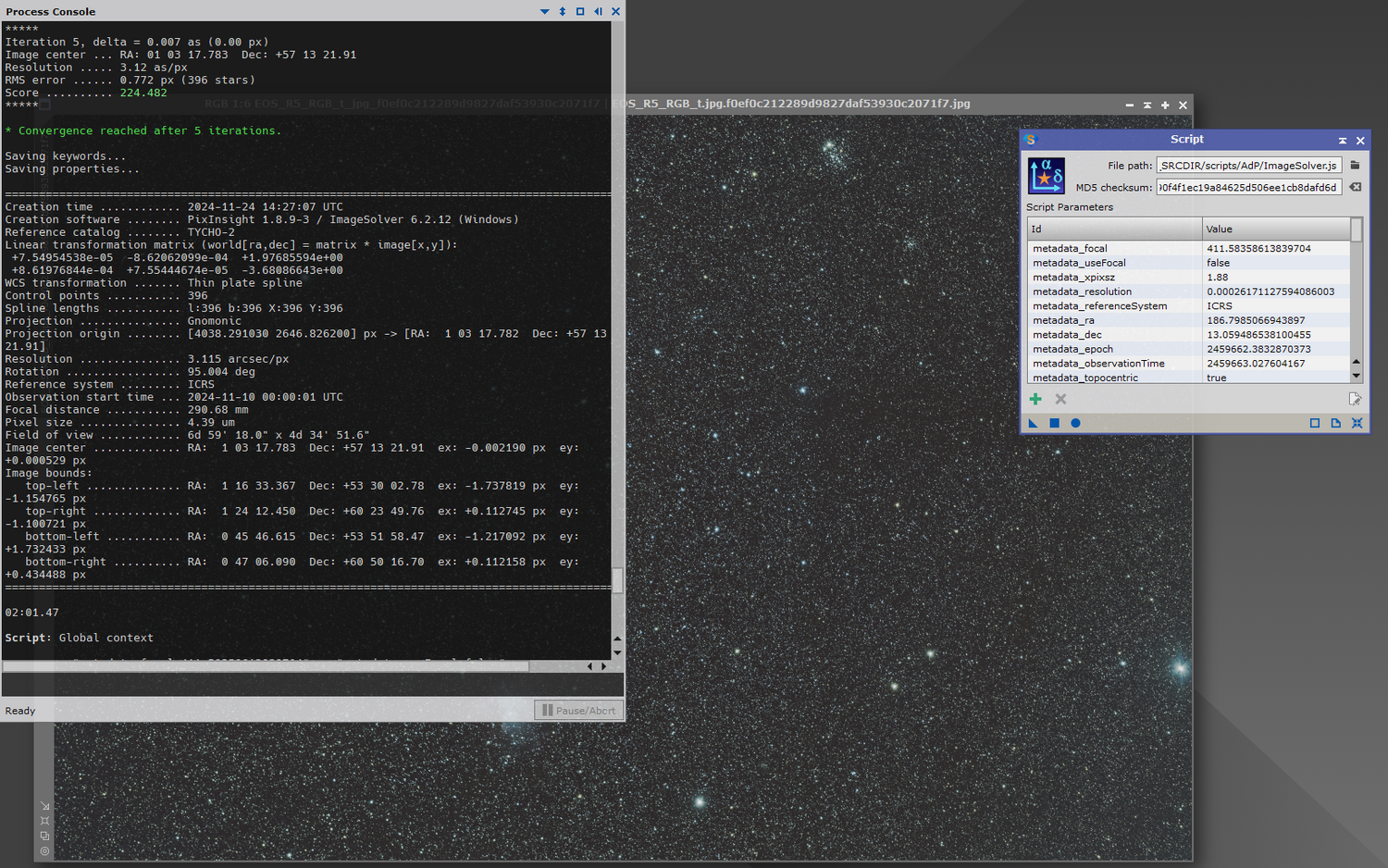Add a script parameter with green plus
The width and height of the screenshot is (1388, 868).
click(1035, 399)
